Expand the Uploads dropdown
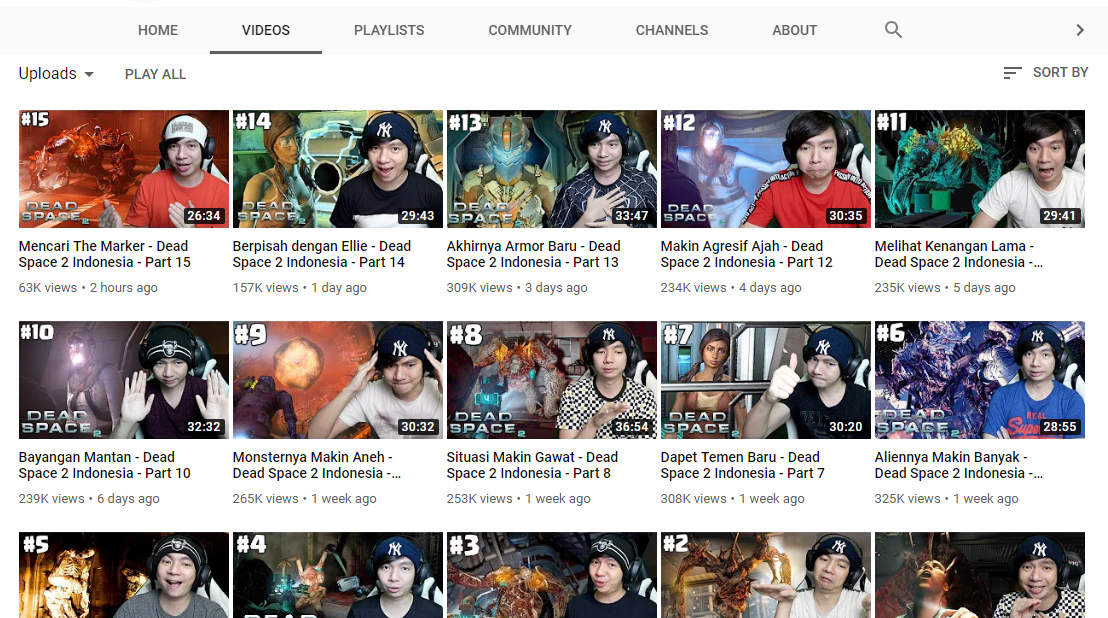 (57, 73)
